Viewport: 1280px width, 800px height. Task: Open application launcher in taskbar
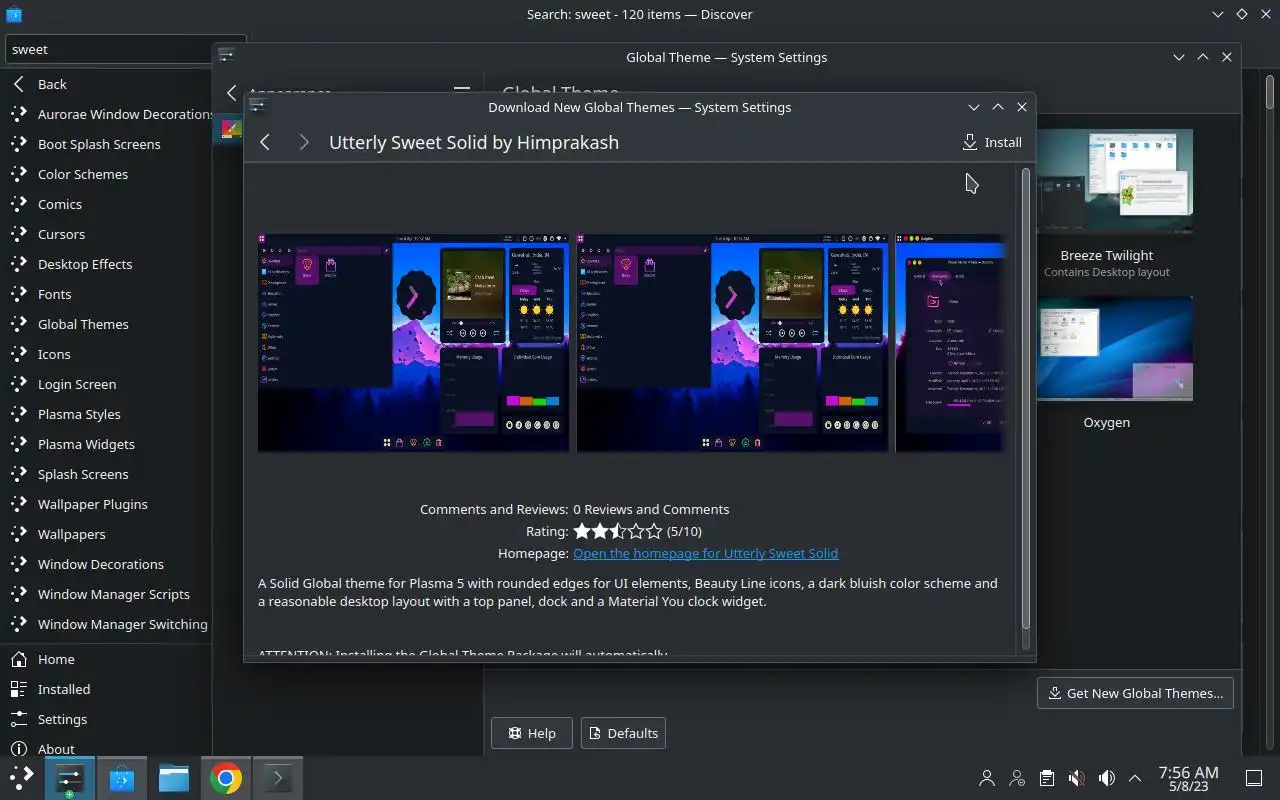pyautogui.click(x=21, y=778)
